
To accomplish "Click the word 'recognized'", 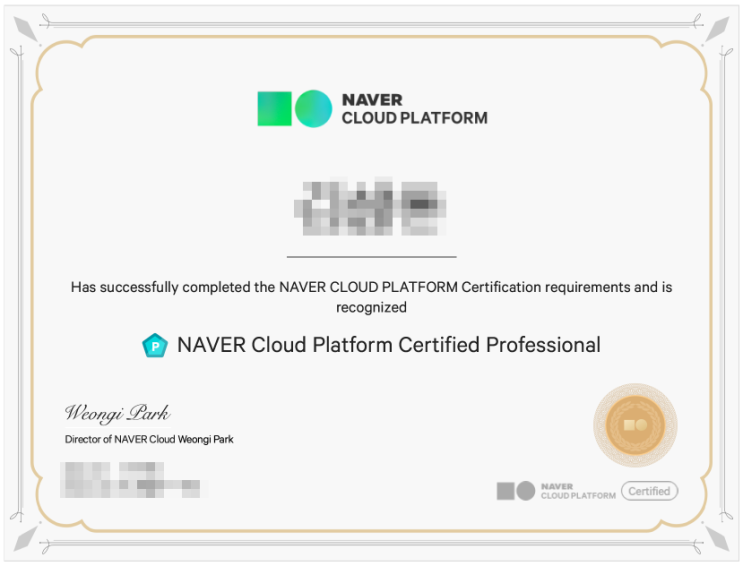I will 372,307.
